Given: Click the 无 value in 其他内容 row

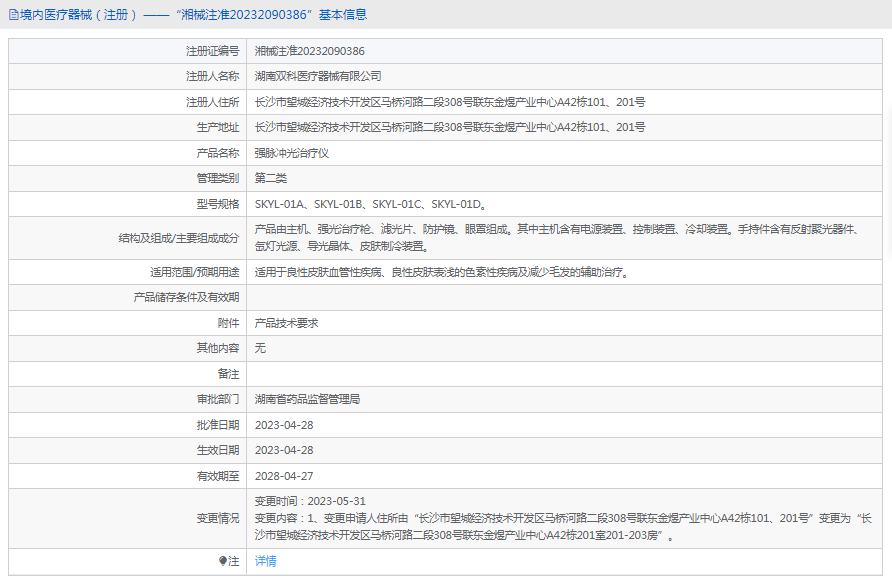Looking at the screenshot, I should click(260, 348).
